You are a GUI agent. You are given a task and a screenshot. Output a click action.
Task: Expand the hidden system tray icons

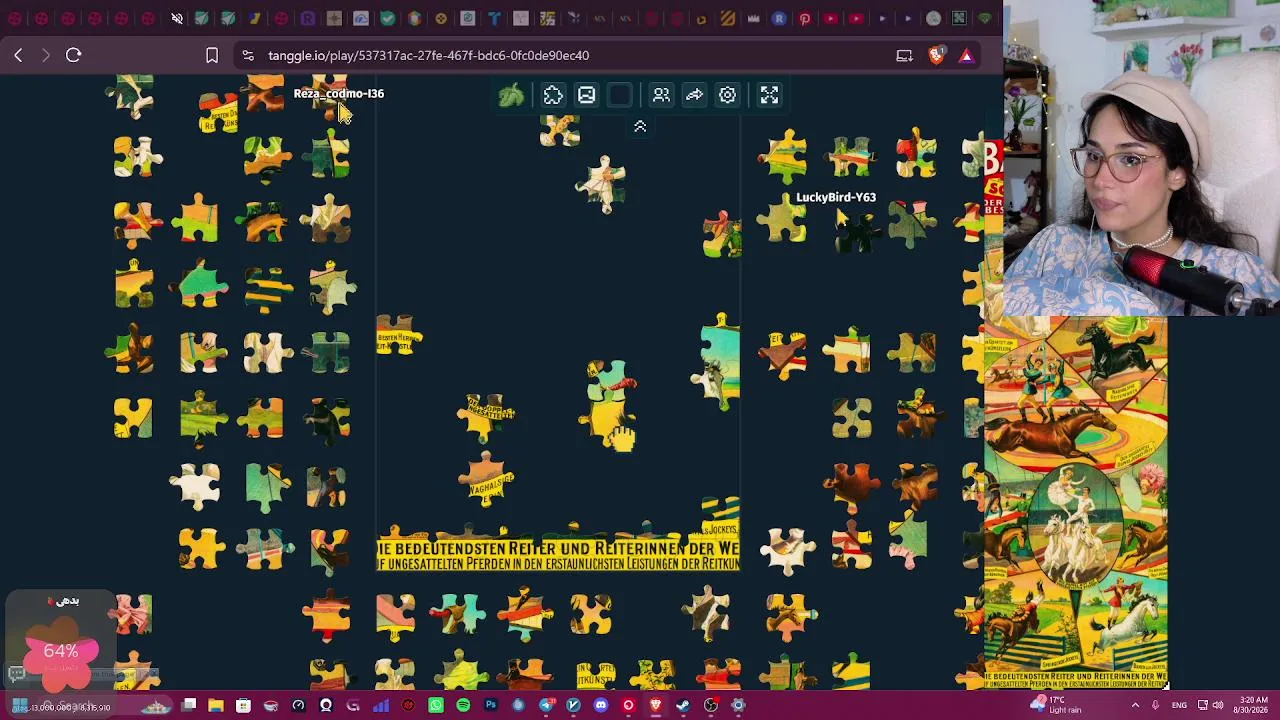(x=1135, y=706)
